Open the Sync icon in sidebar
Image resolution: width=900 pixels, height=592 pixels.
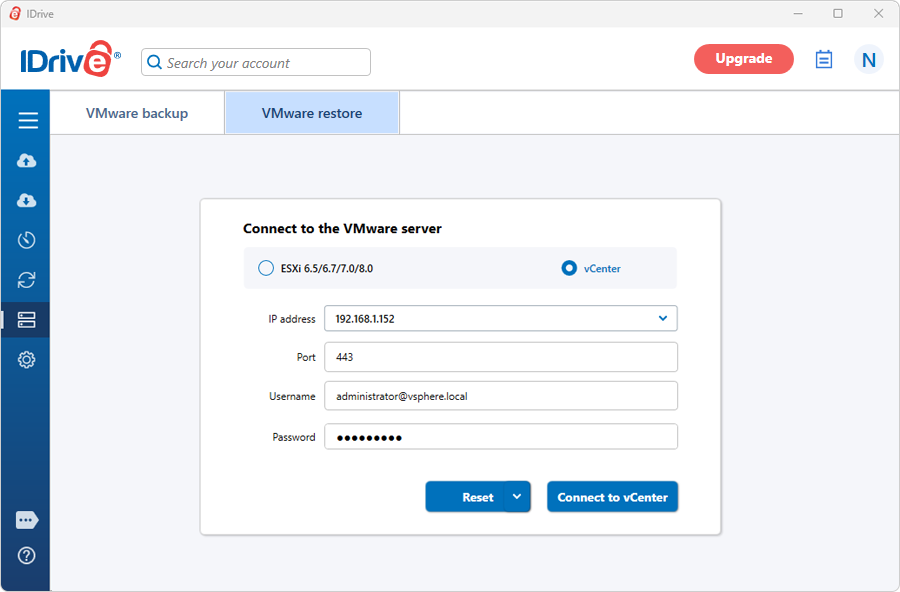click(26, 280)
